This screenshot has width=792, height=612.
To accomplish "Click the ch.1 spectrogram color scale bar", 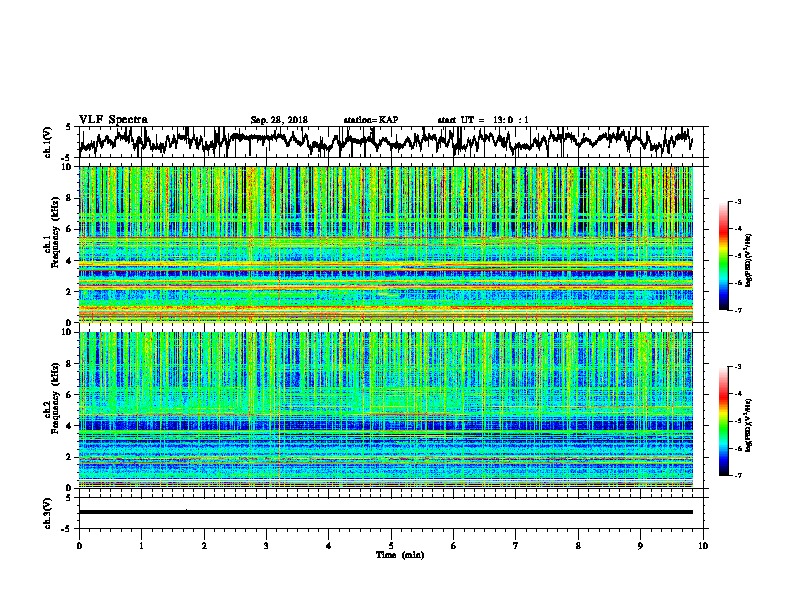I will [x=723, y=256].
